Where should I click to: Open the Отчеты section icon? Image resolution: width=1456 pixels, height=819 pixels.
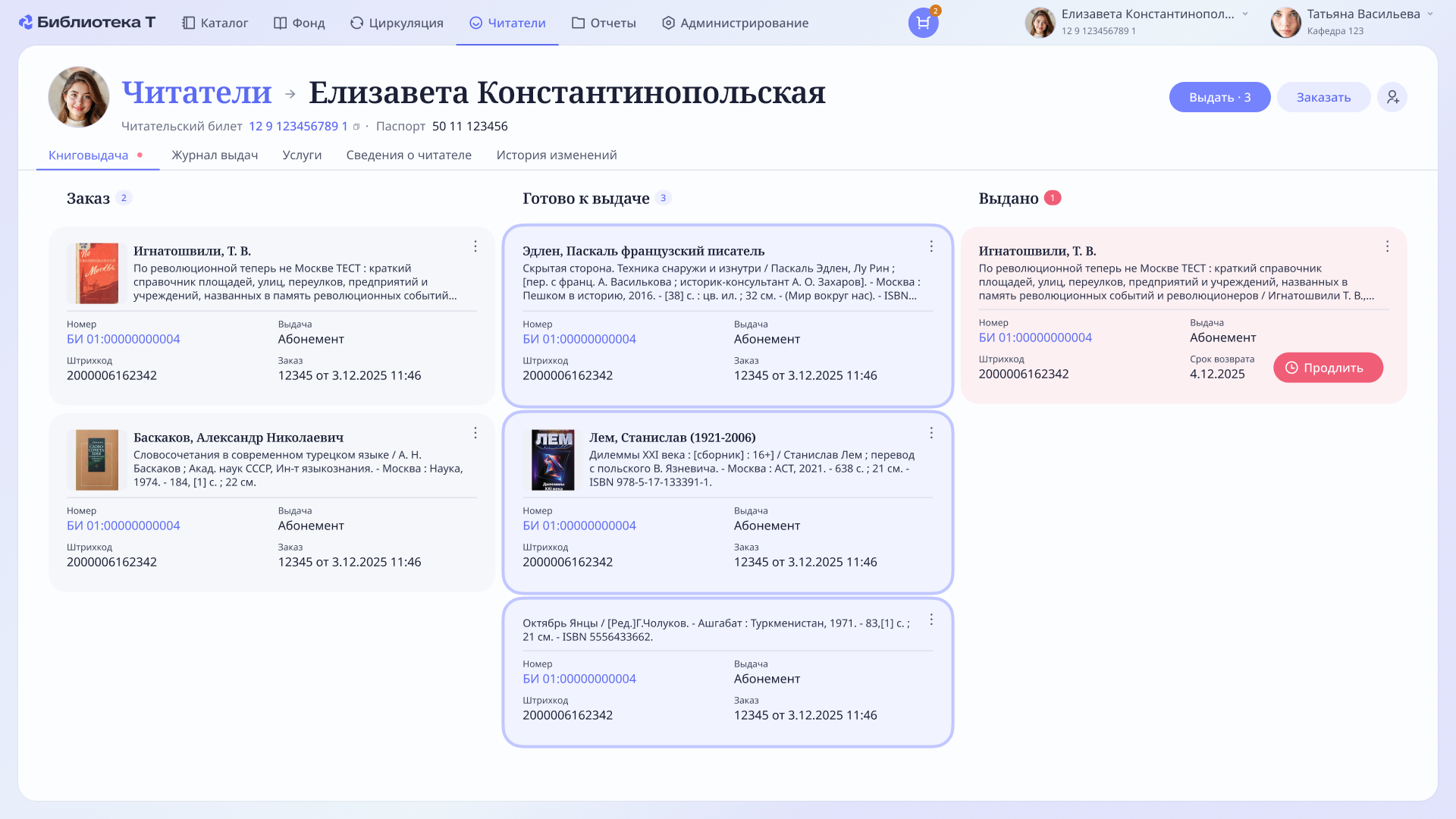(x=577, y=23)
